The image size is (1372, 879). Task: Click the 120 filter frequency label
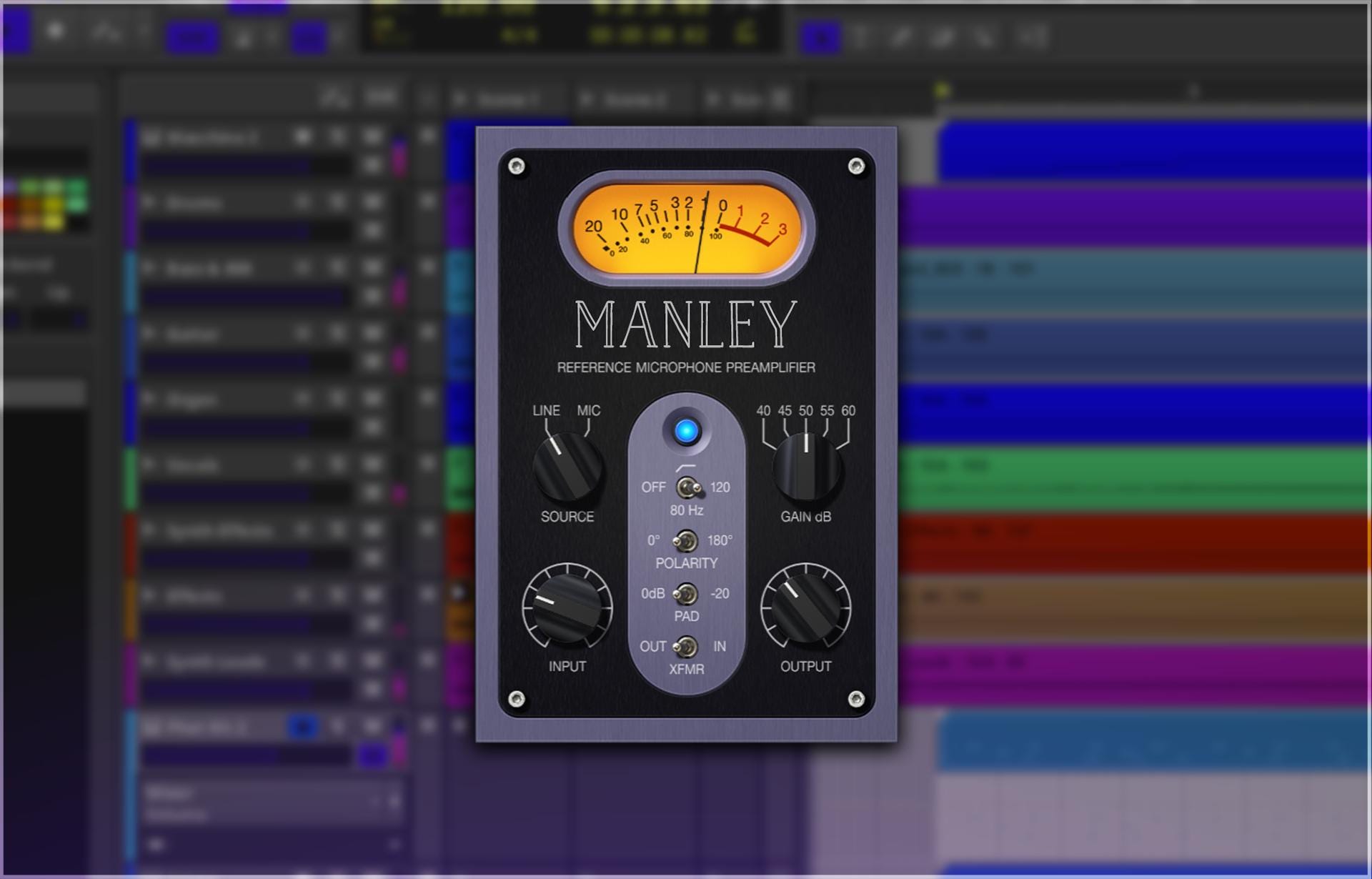(x=720, y=487)
